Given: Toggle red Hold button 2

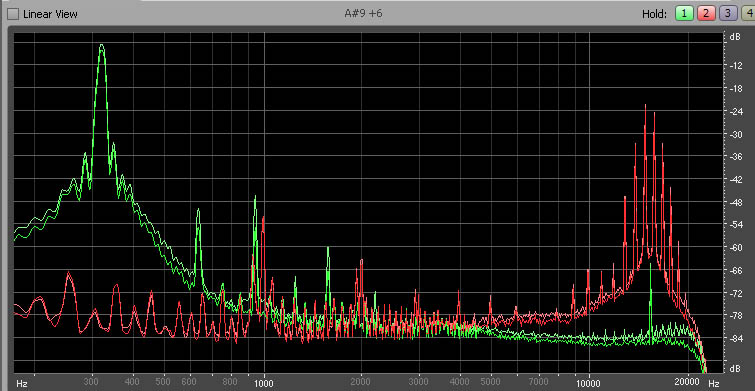Looking at the screenshot, I should [x=705, y=13].
